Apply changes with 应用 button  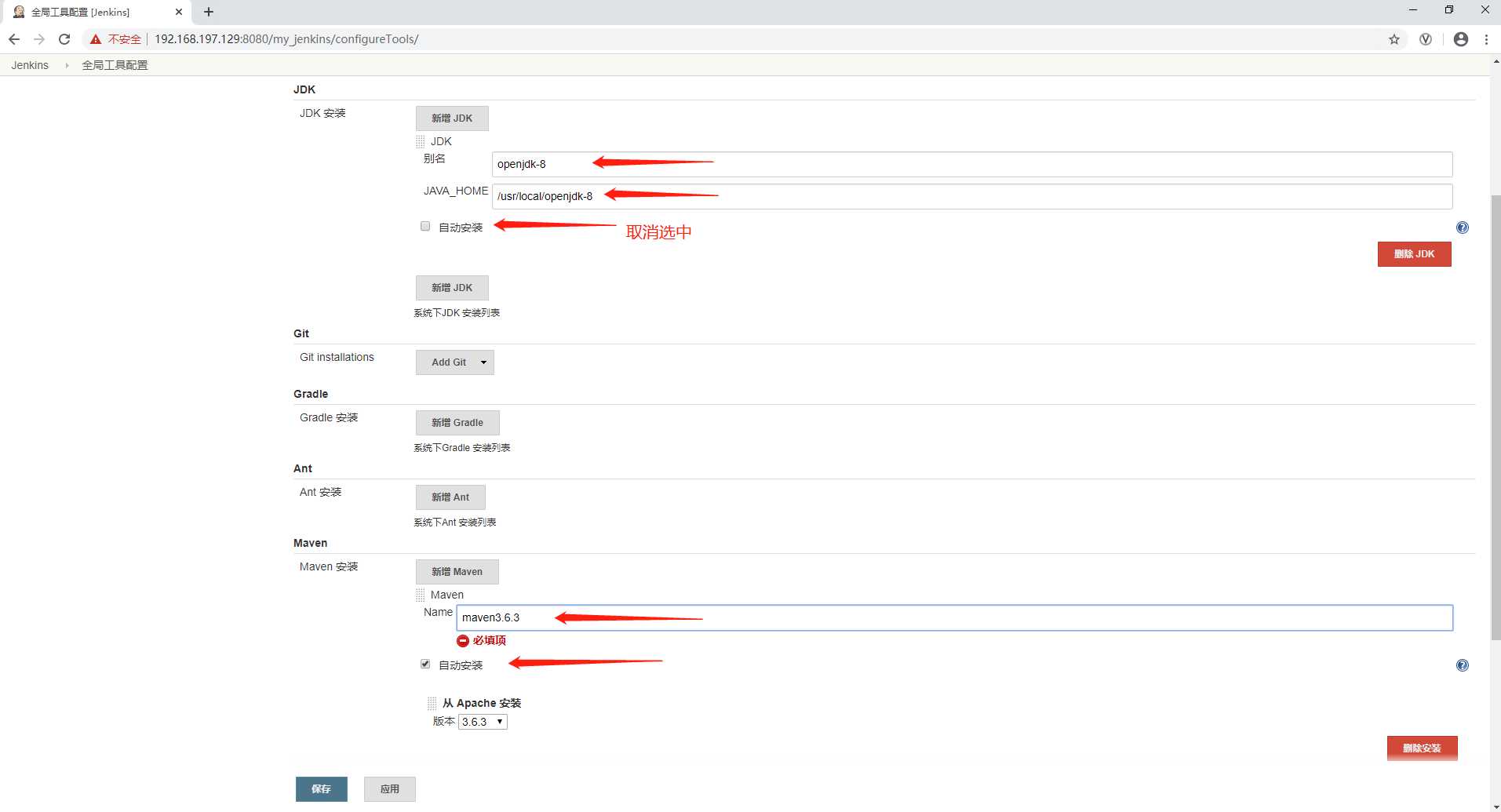pos(390,789)
